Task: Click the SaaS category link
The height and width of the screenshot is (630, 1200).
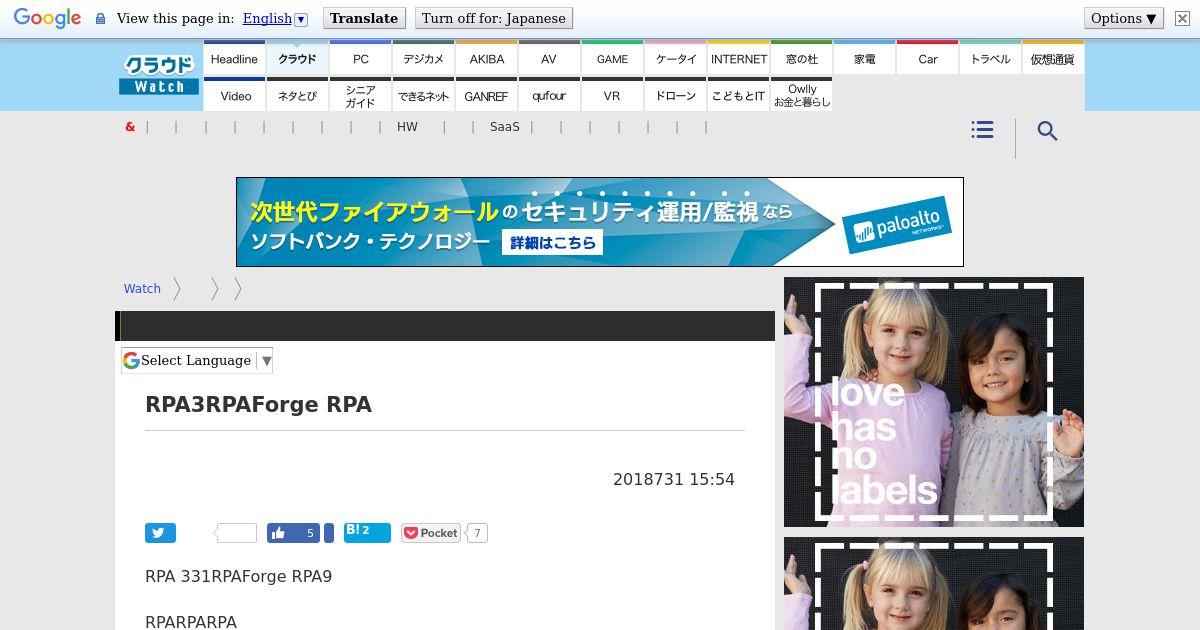Action: [505, 127]
